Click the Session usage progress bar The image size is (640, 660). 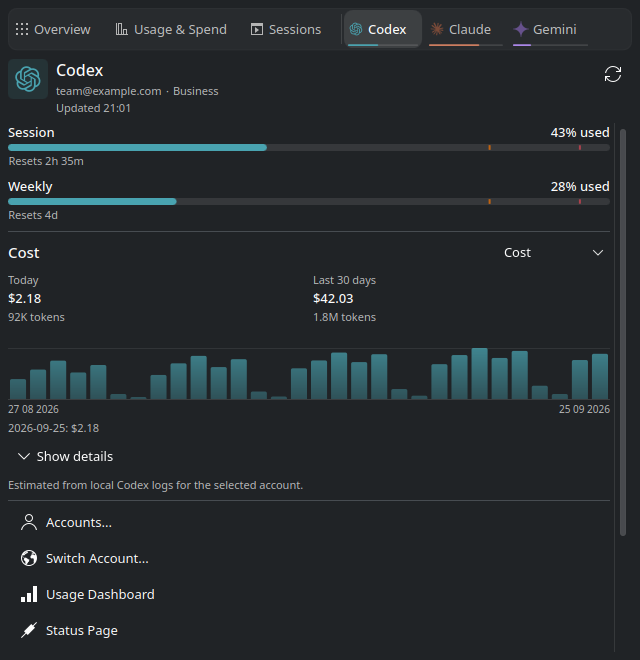tap(309, 148)
